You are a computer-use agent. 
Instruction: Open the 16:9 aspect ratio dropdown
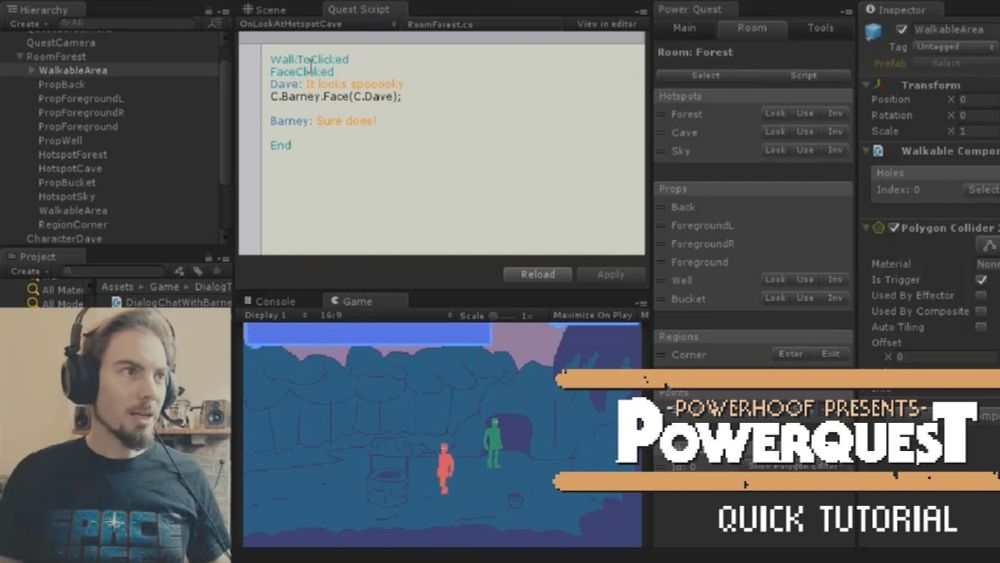point(386,315)
